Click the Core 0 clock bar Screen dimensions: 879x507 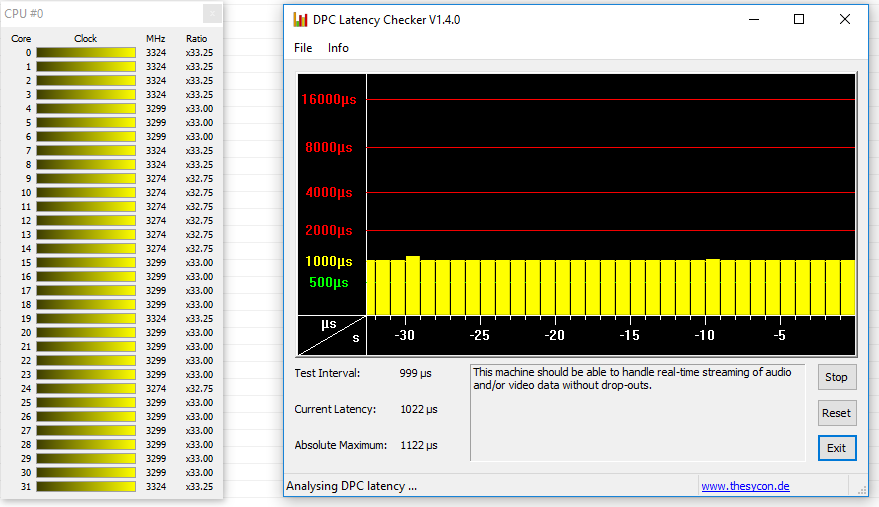[86, 53]
